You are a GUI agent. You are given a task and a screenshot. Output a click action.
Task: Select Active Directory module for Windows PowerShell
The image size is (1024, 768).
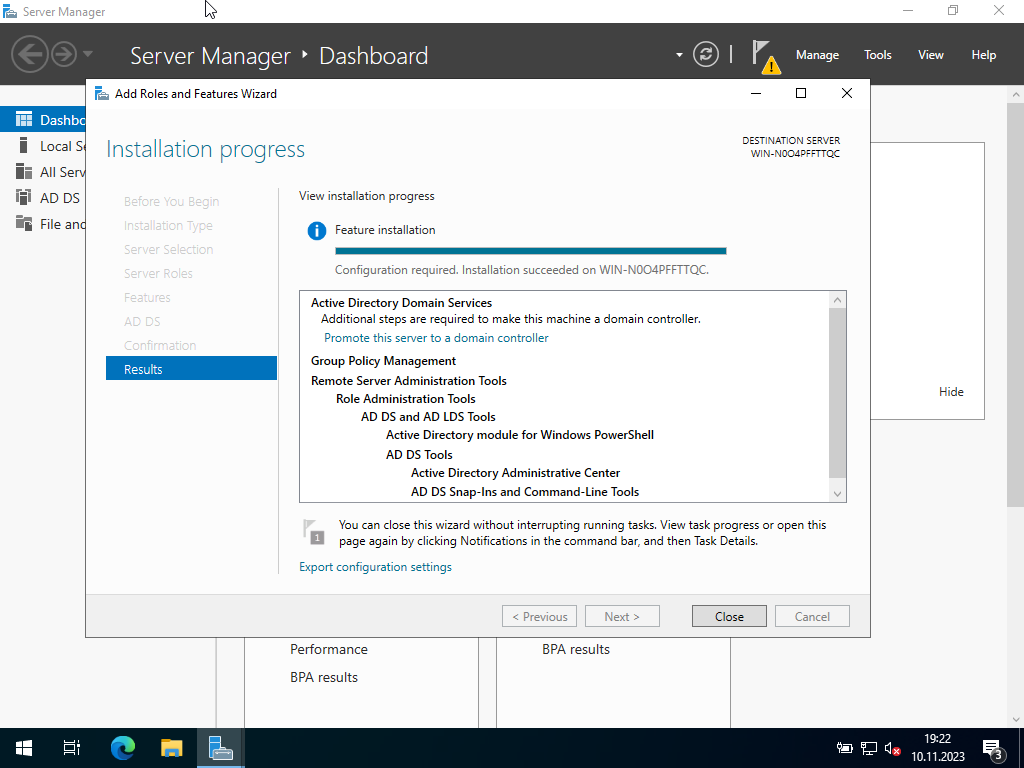pos(520,435)
